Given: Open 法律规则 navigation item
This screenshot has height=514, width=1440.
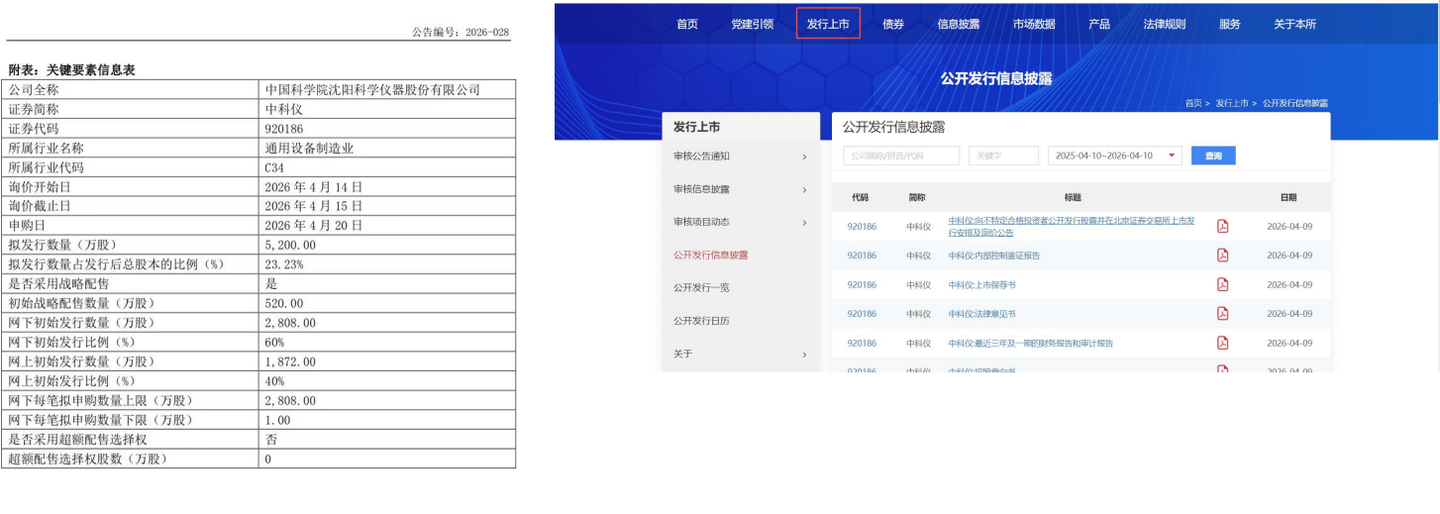Looking at the screenshot, I should (x=1164, y=24).
